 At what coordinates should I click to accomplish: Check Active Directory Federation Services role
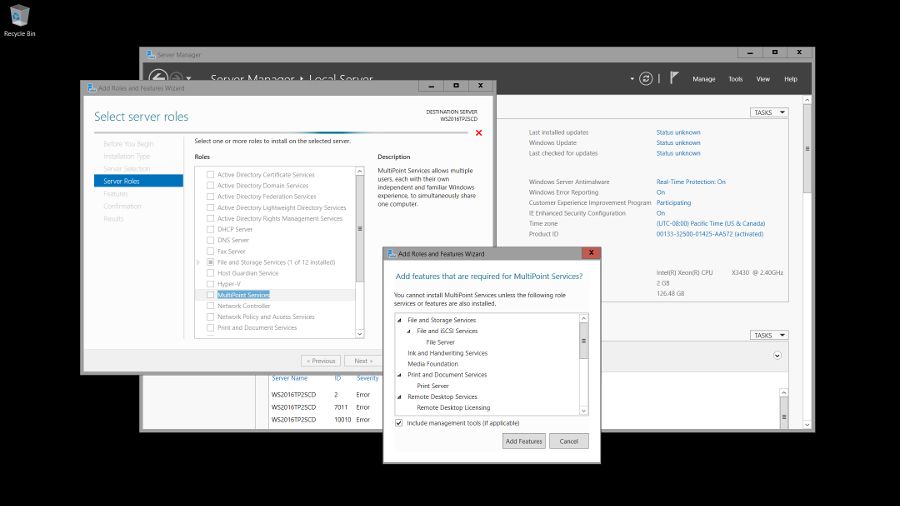(x=210, y=196)
